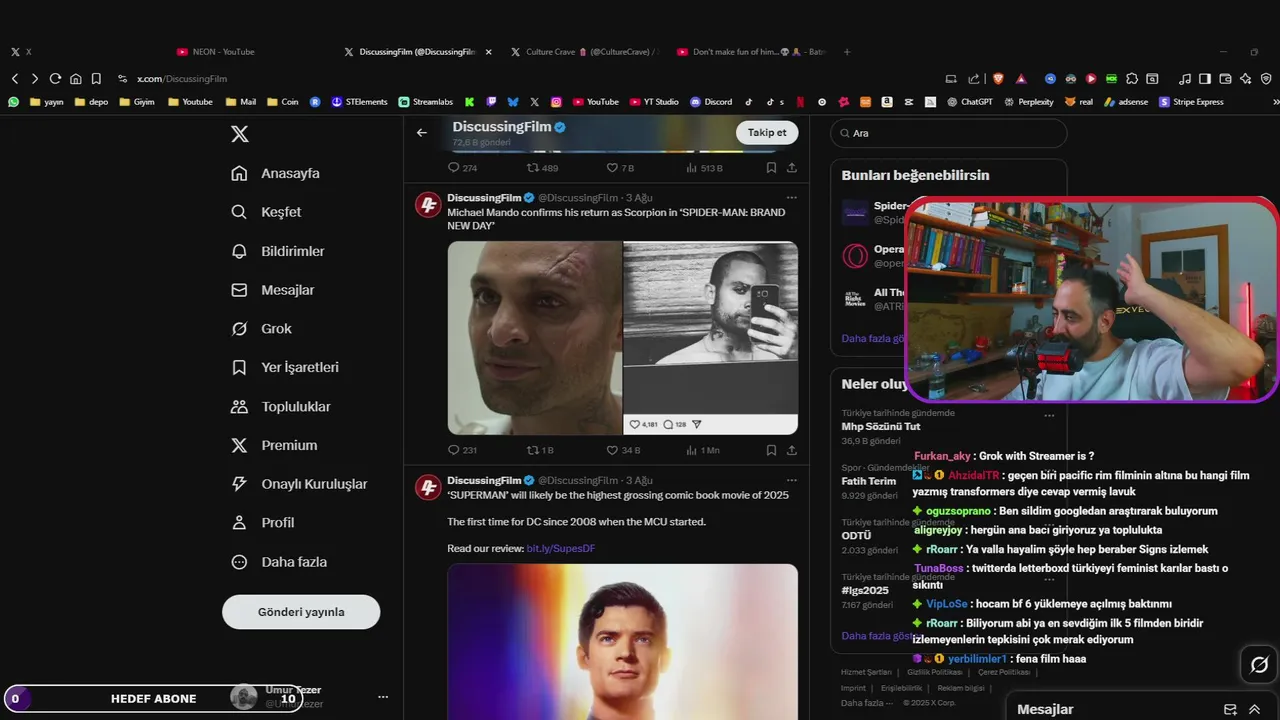Screen dimensions: 1280x720
Task: Switch to Culture Crave tab
Action: 583,52
